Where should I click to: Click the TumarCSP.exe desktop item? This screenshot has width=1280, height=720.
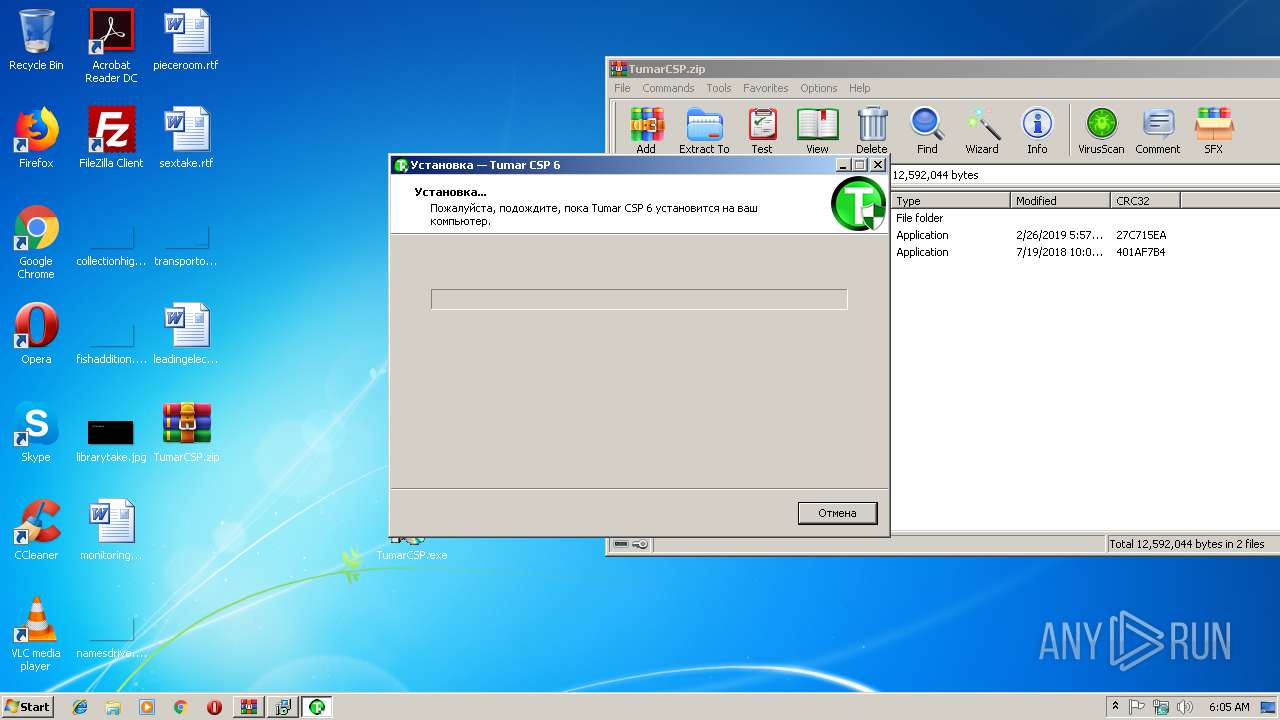pos(412,549)
